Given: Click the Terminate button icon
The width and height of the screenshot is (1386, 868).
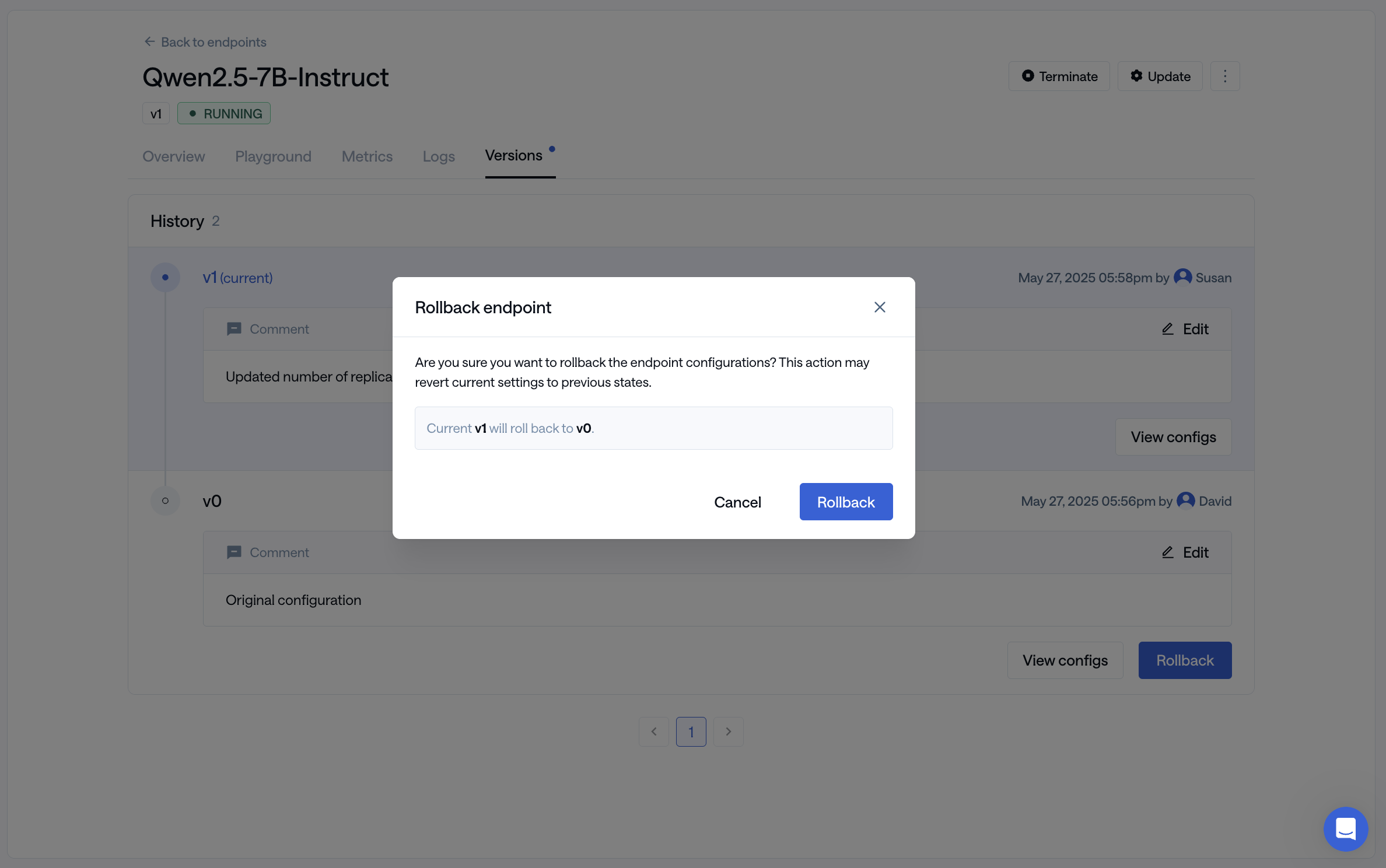Looking at the screenshot, I should (1028, 76).
